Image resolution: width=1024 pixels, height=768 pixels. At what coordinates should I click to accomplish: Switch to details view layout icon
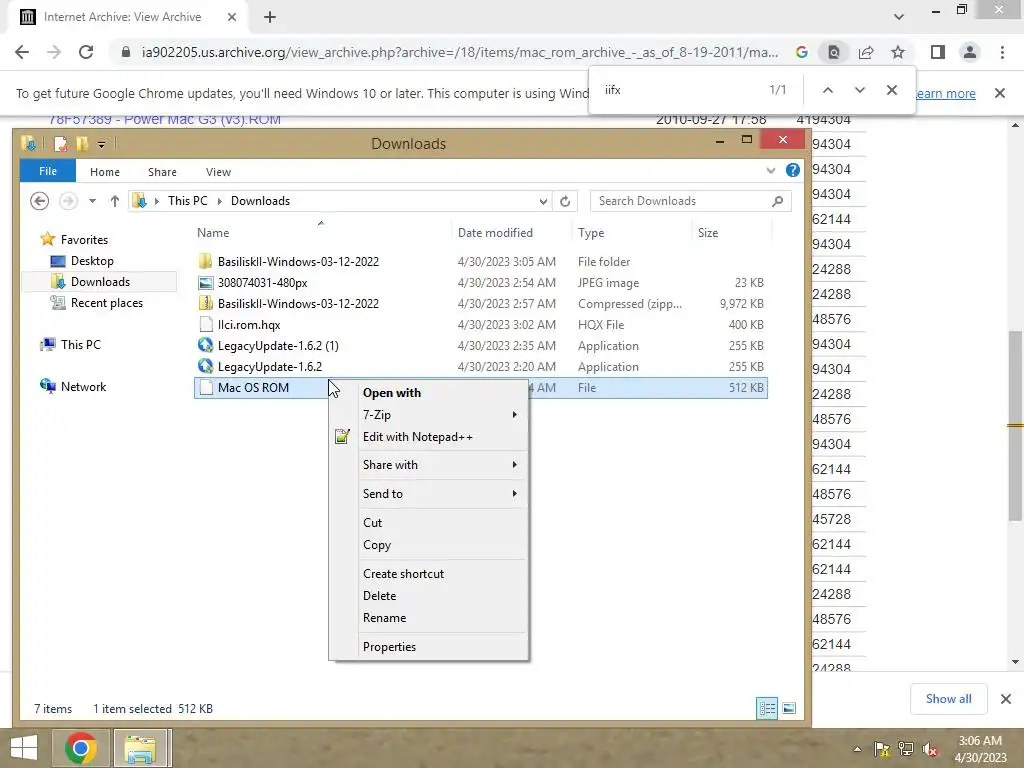767,709
